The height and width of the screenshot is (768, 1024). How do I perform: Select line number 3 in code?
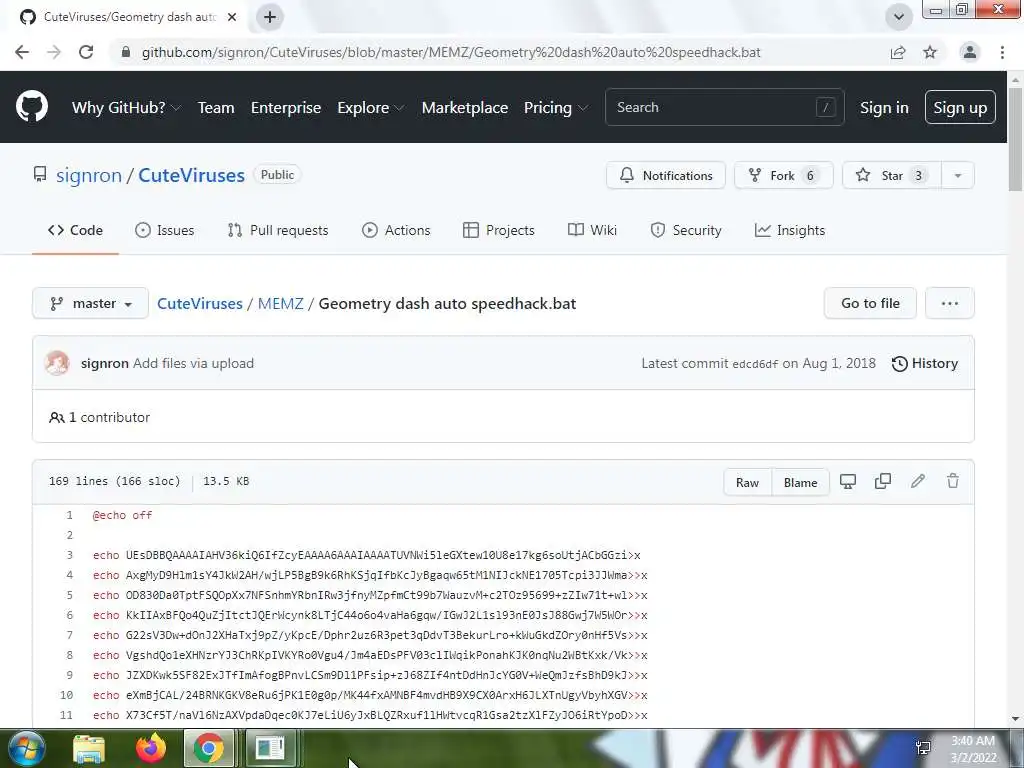pyautogui.click(x=69, y=555)
